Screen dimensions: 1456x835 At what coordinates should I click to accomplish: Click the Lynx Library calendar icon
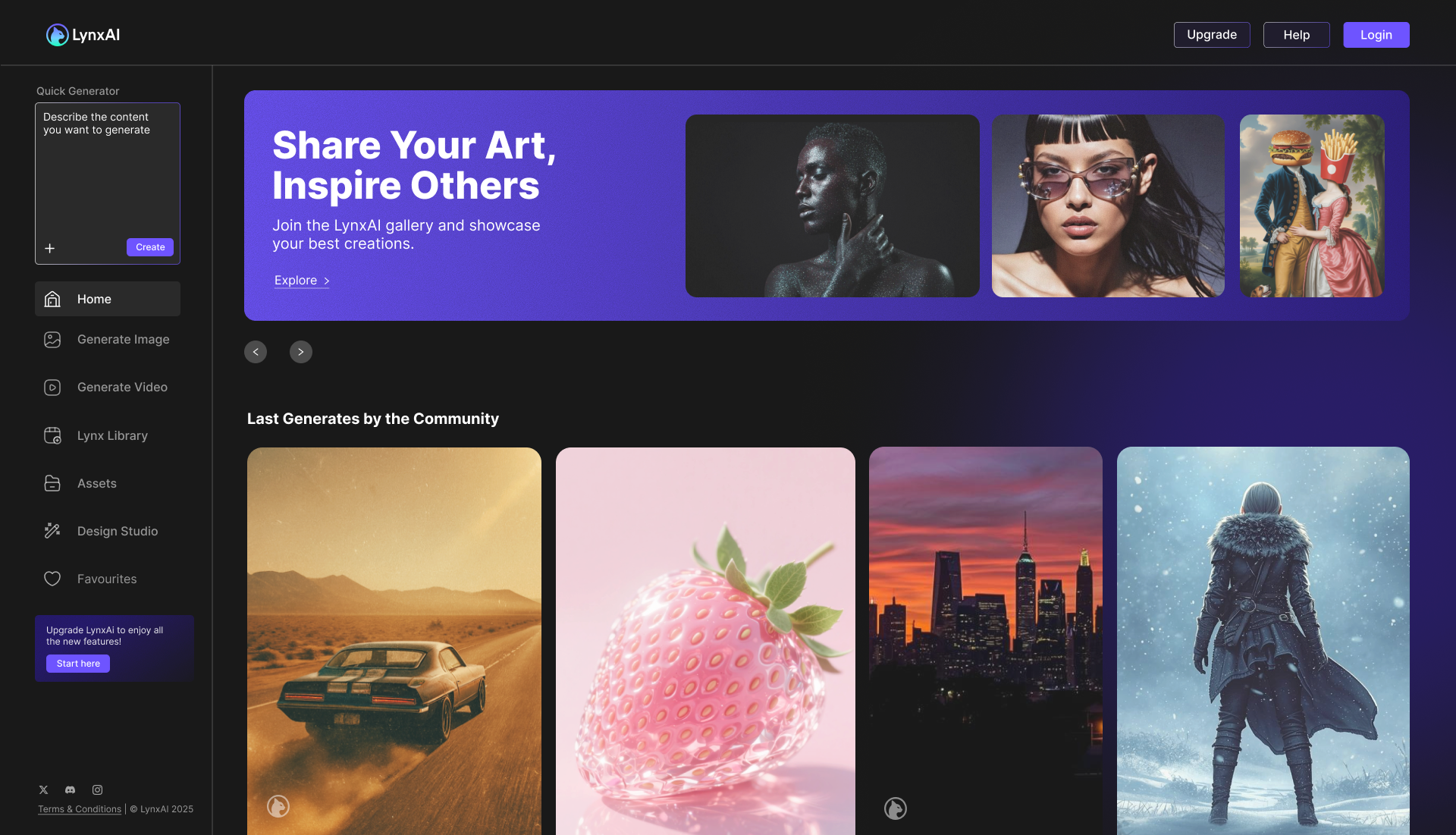tap(52, 435)
